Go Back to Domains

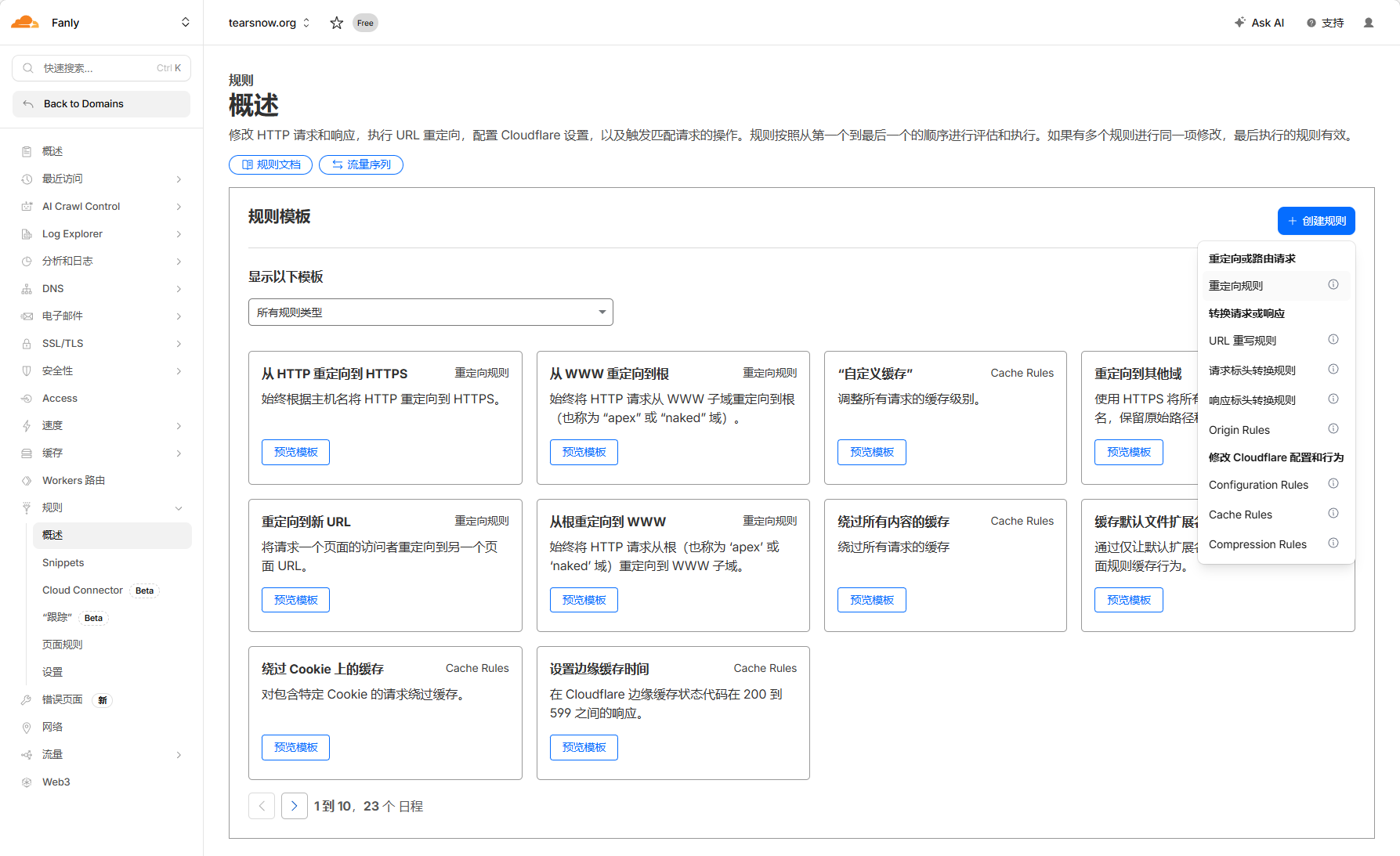pyautogui.click(x=101, y=104)
